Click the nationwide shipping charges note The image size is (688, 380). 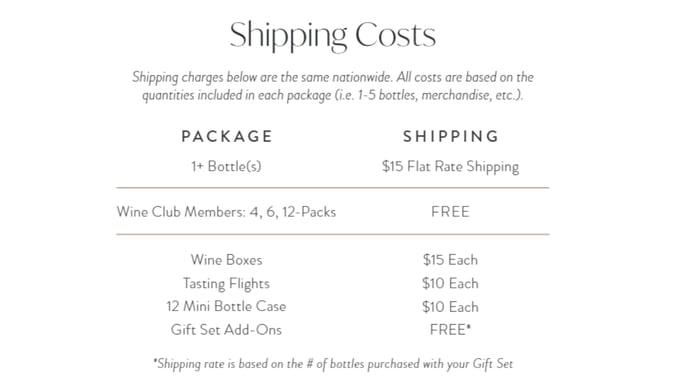(x=333, y=77)
